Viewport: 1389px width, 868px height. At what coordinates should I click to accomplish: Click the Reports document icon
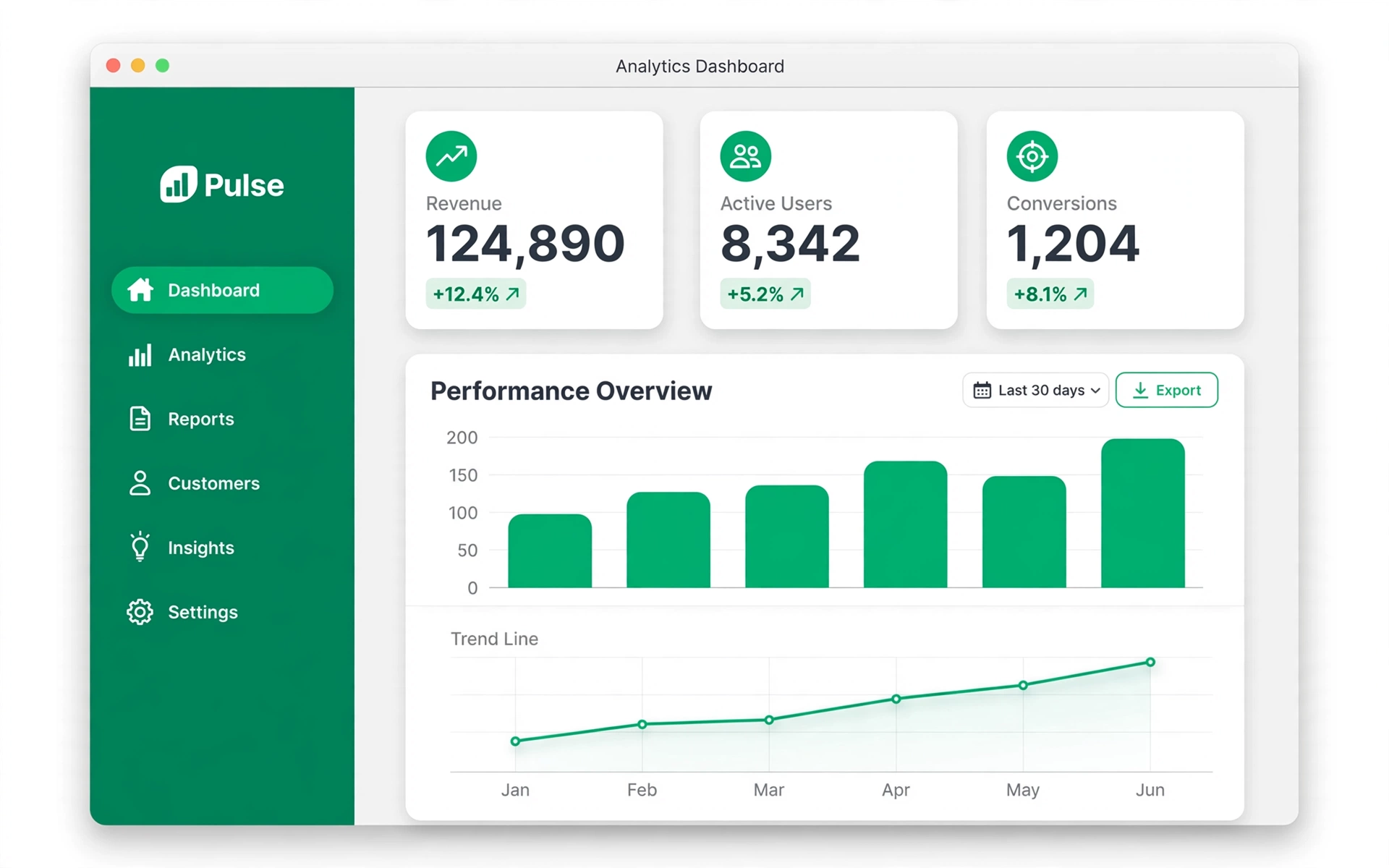tap(140, 419)
